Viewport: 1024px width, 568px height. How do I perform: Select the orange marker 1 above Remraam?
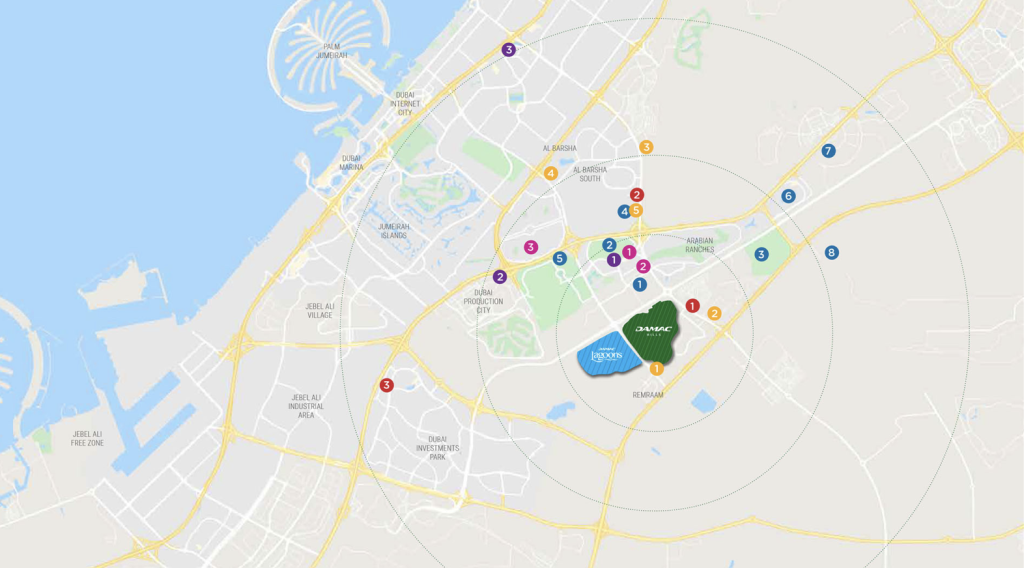pos(656,369)
